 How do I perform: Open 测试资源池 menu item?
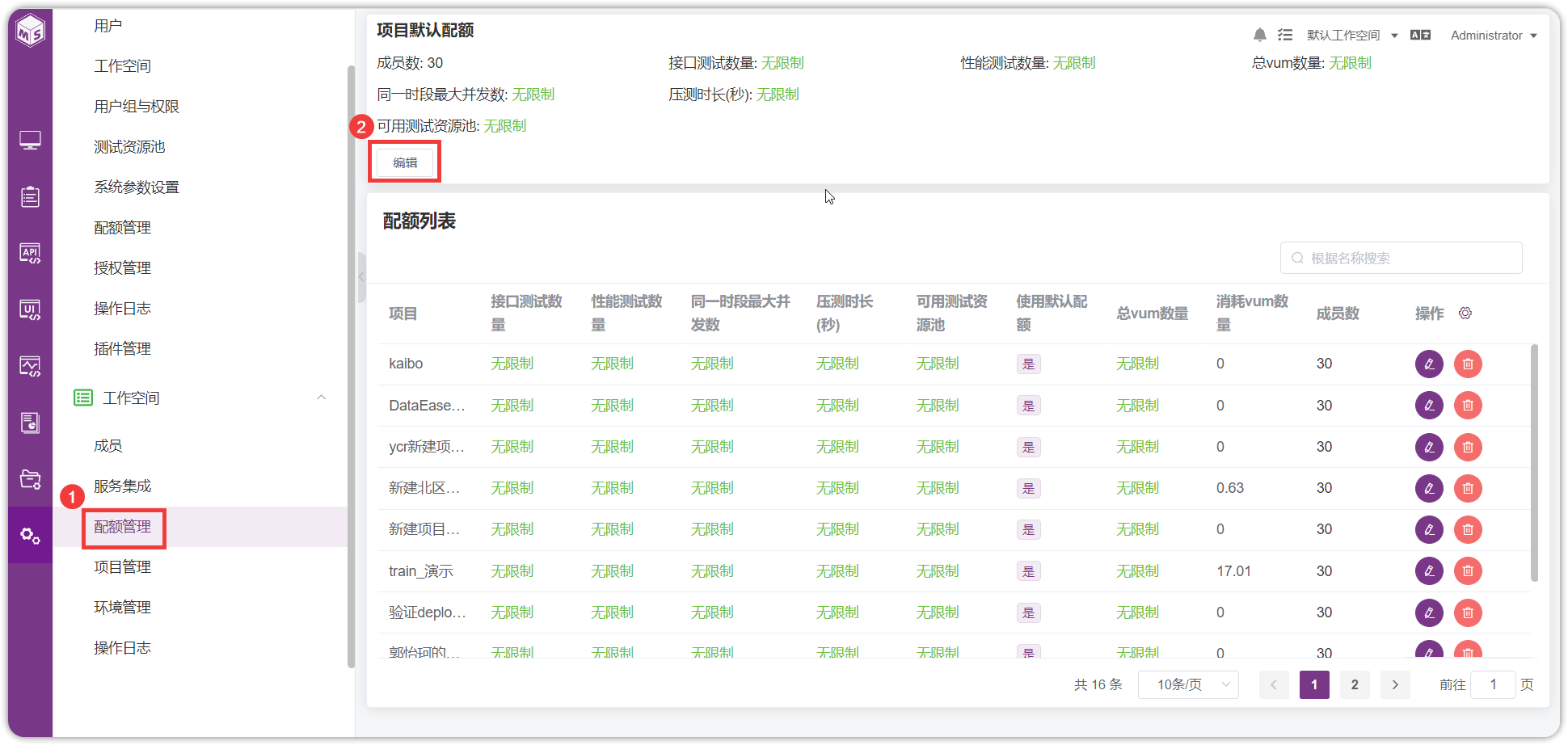129,147
